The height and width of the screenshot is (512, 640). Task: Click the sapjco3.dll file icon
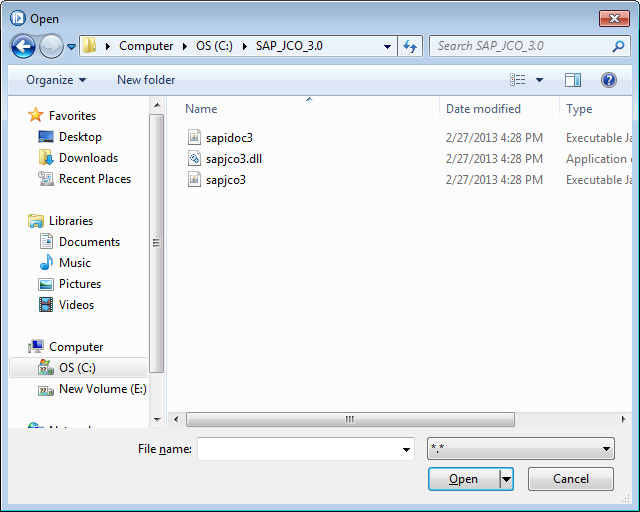coord(194,158)
